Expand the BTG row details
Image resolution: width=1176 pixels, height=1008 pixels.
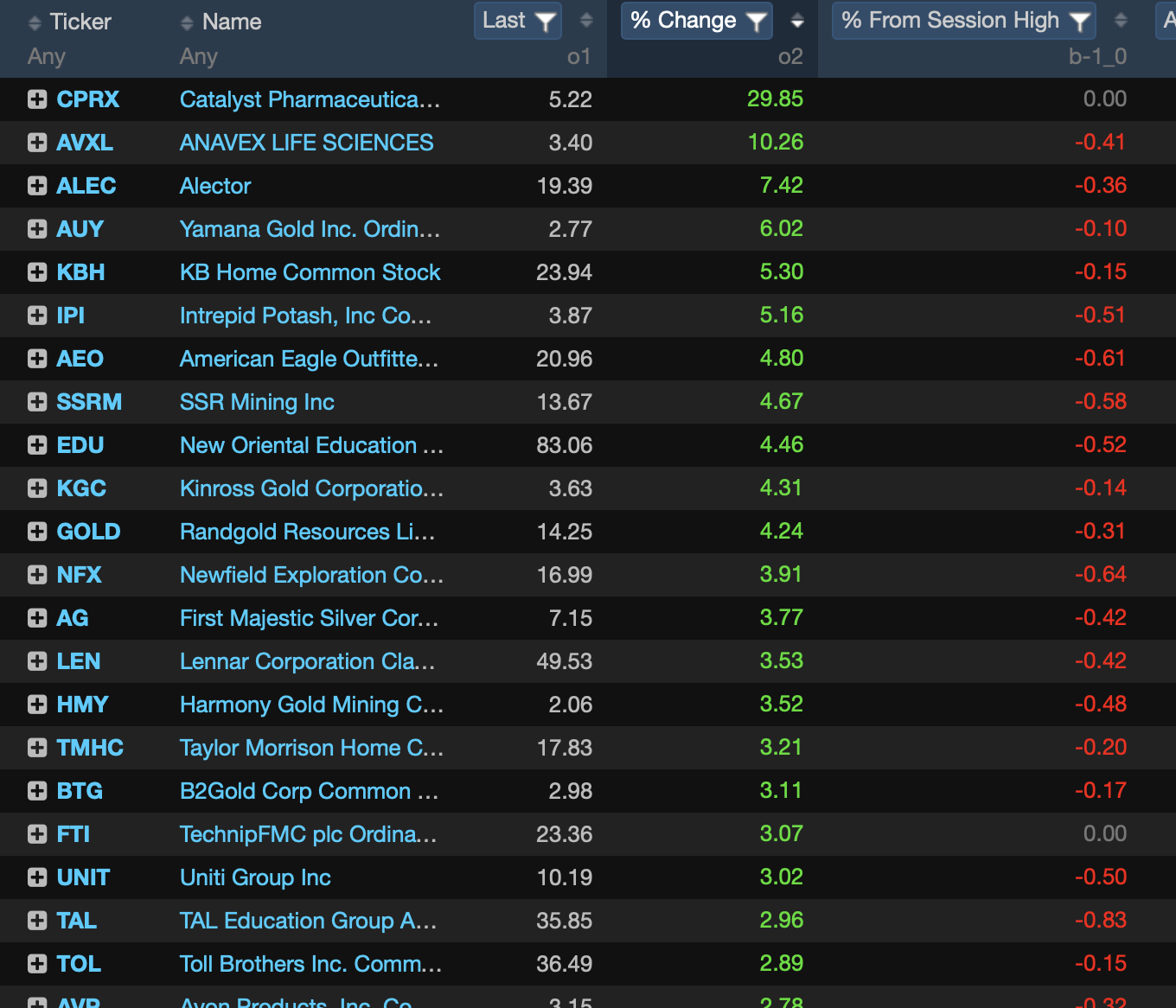[x=37, y=791]
